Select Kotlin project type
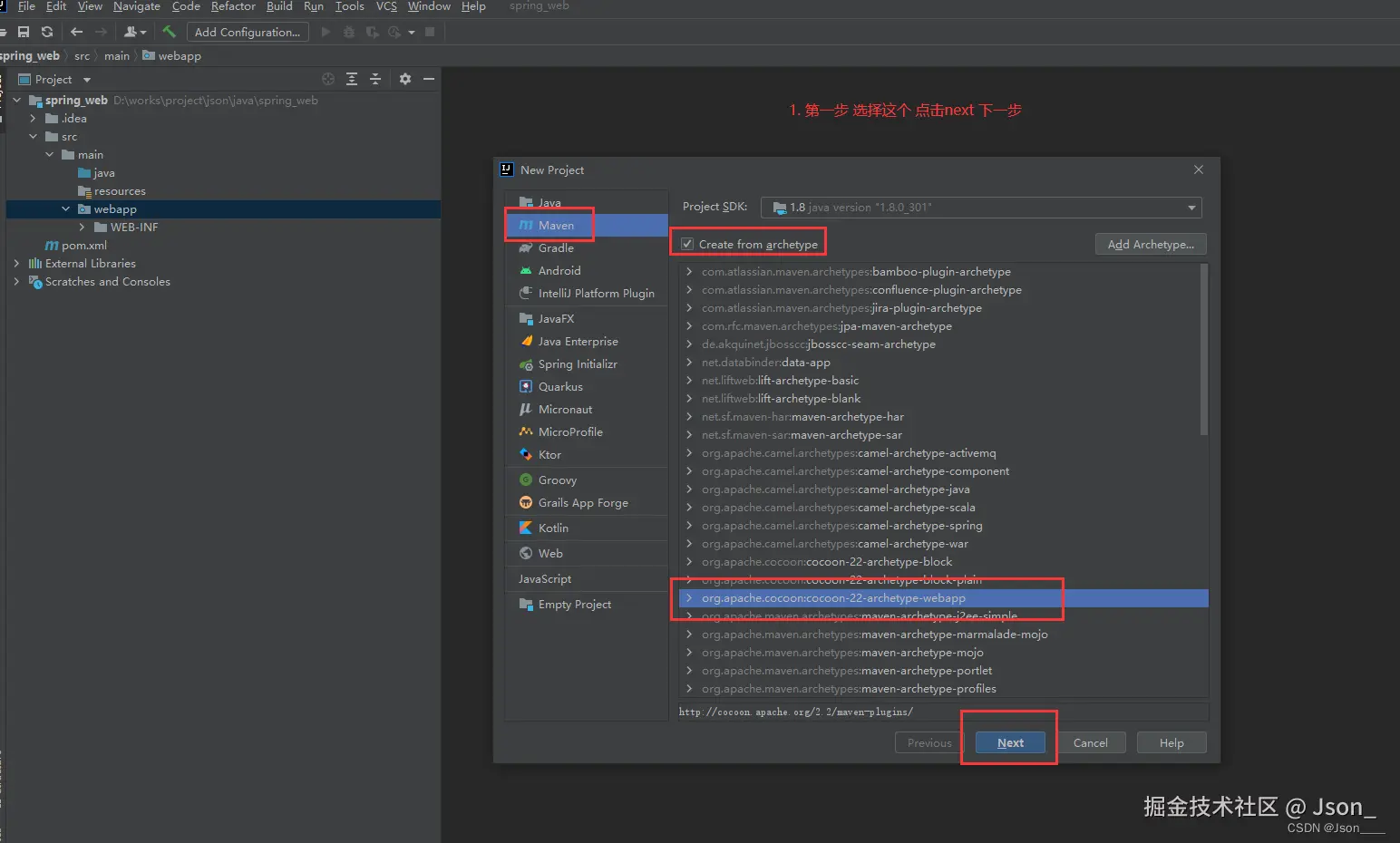The width and height of the screenshot is (1400, 843). point(587,528)
